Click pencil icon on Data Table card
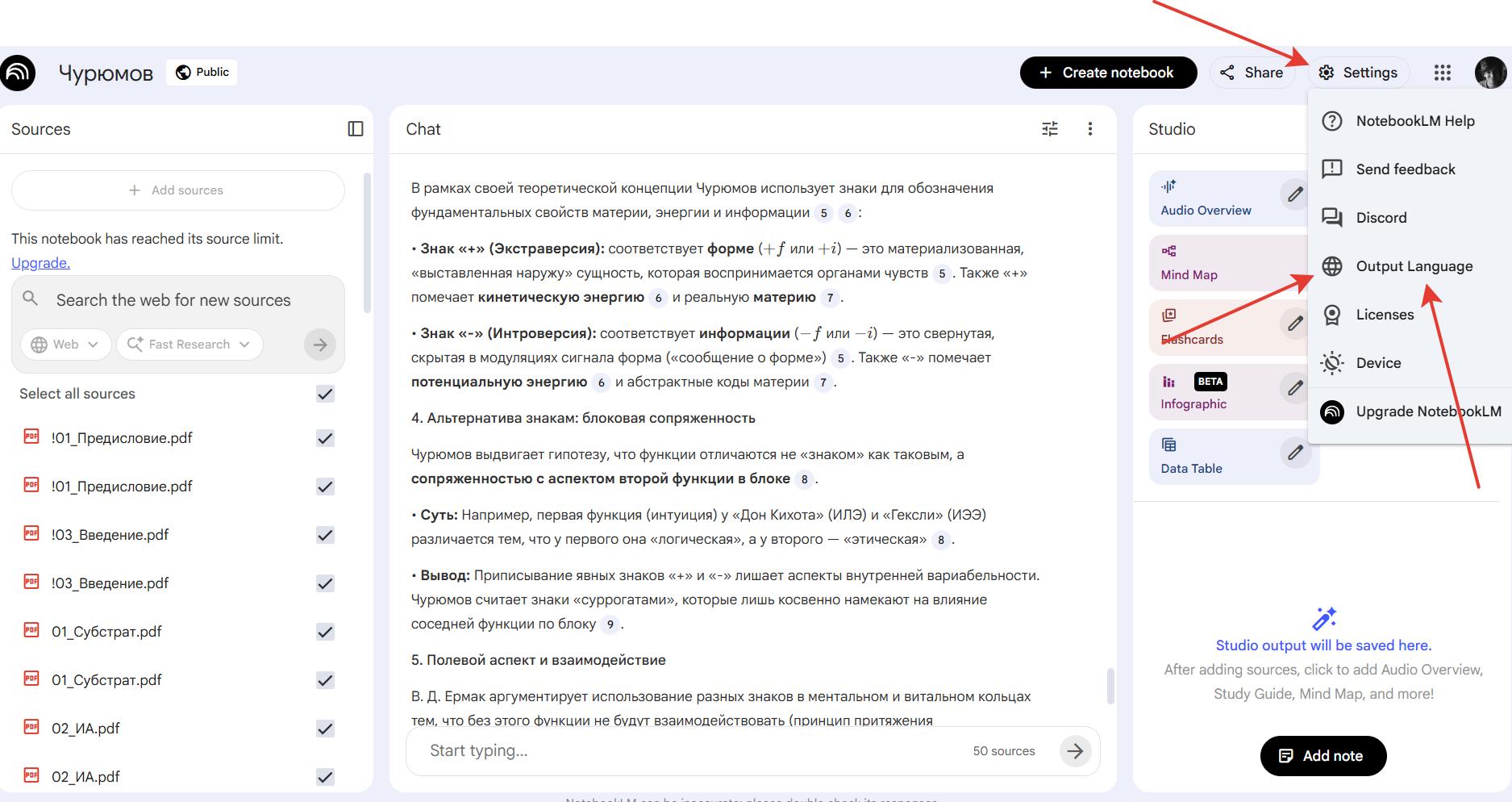Screen dimensions: 1512x802 tap(1294, 453)
